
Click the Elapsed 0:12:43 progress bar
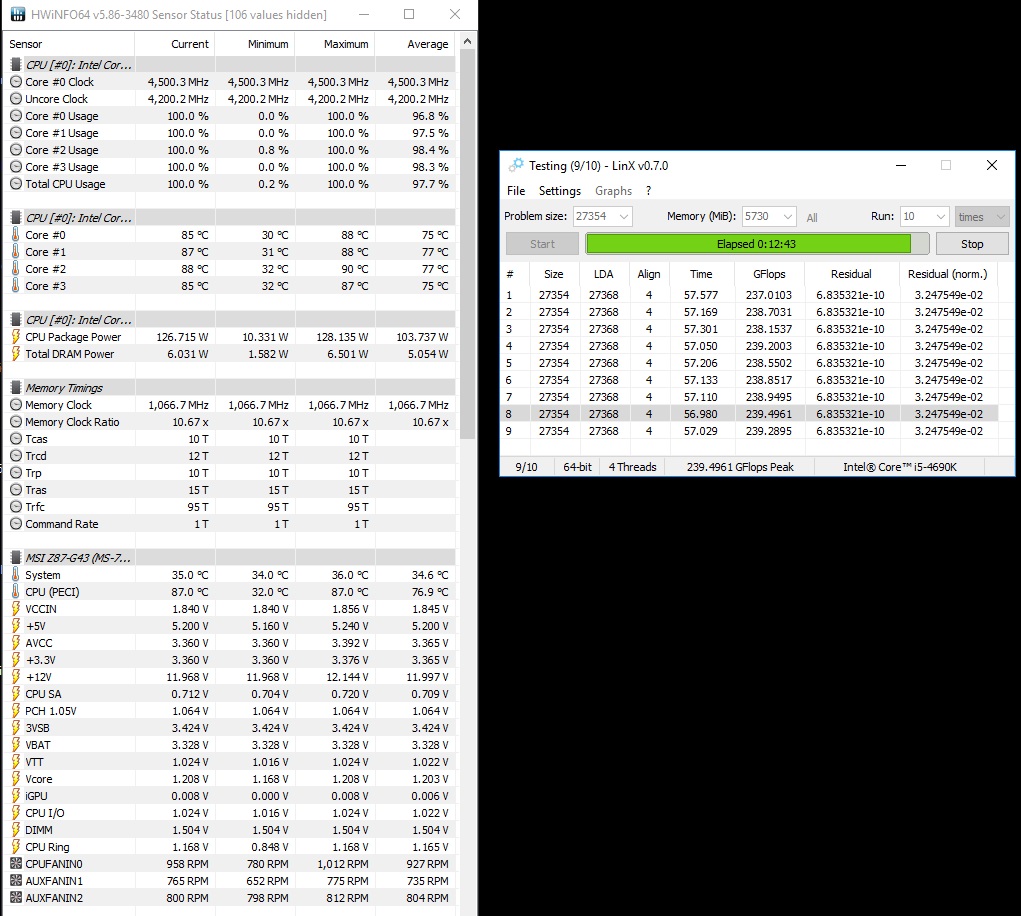(x=757, y=243)
